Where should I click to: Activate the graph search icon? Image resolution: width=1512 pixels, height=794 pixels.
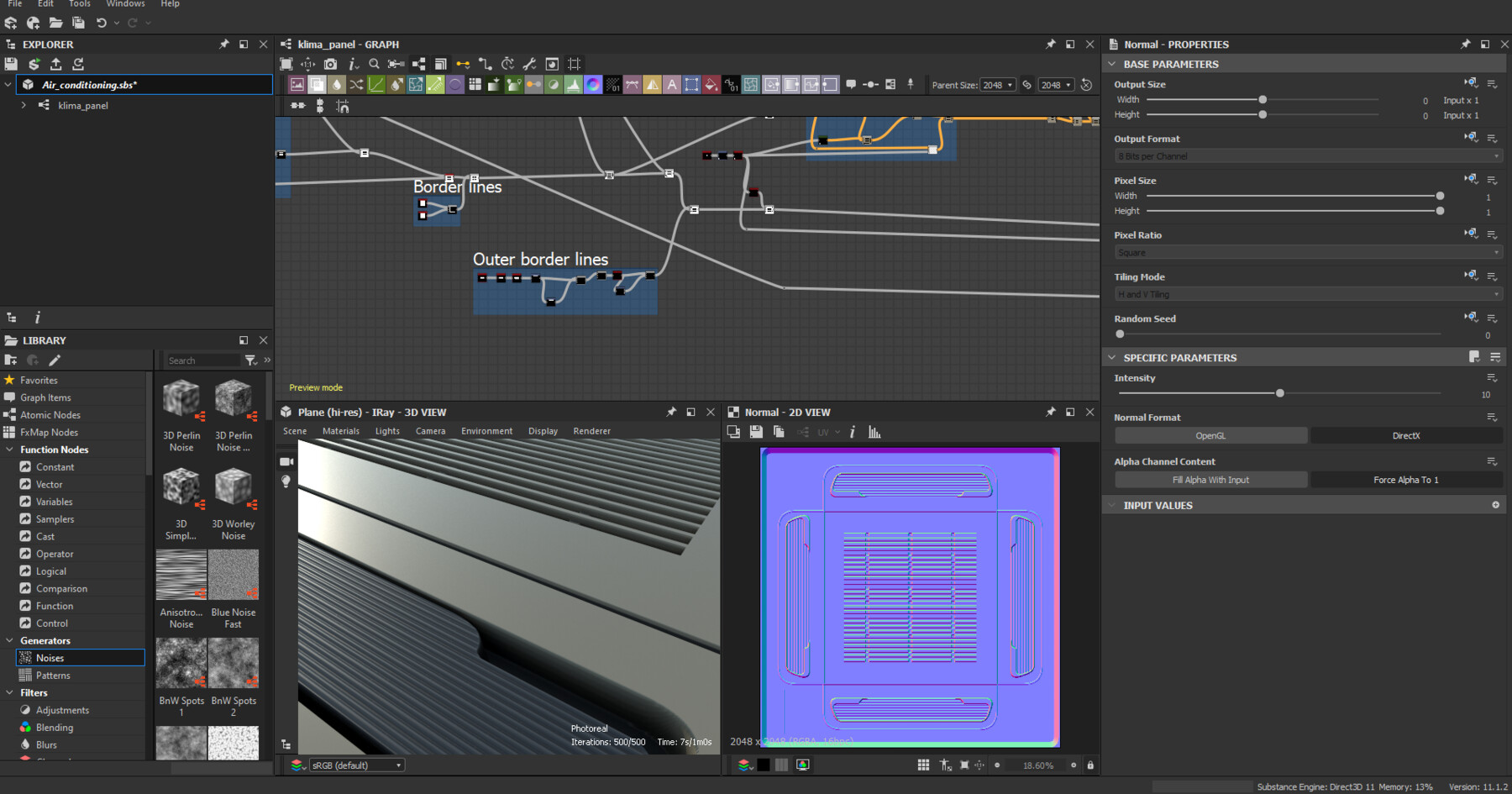click(373, 64)
